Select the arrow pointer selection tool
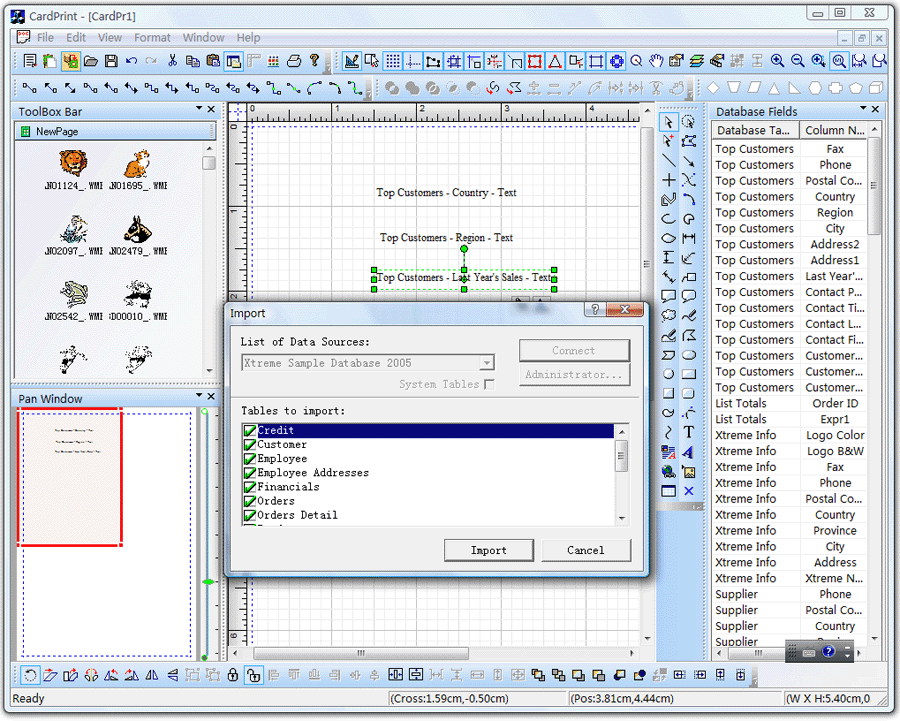 point(669,122)
